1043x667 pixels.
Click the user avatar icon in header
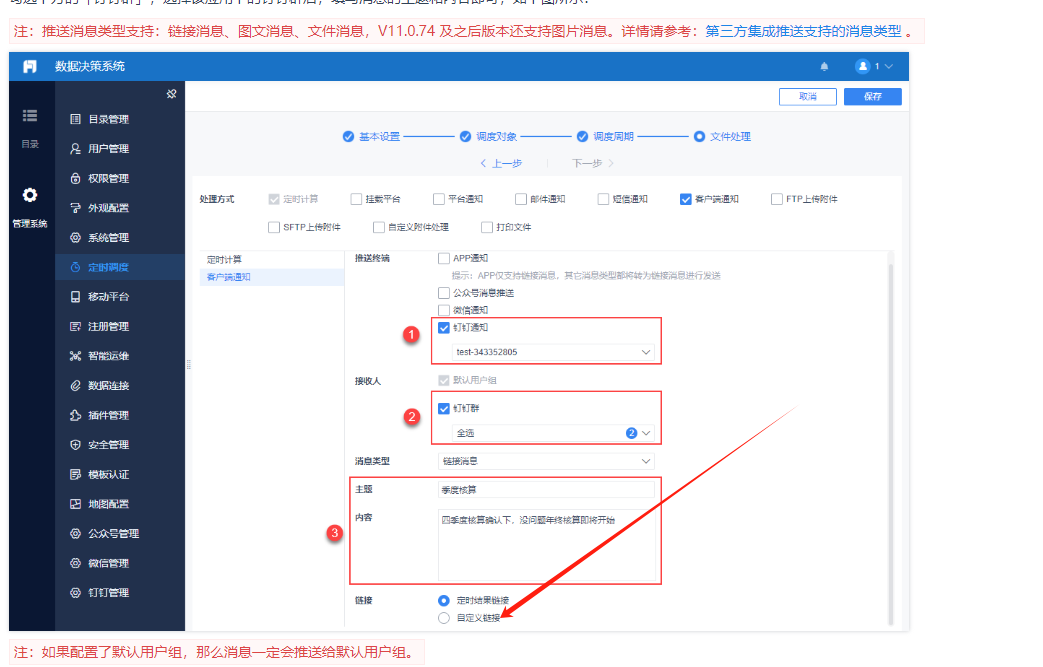coord(863,67)
